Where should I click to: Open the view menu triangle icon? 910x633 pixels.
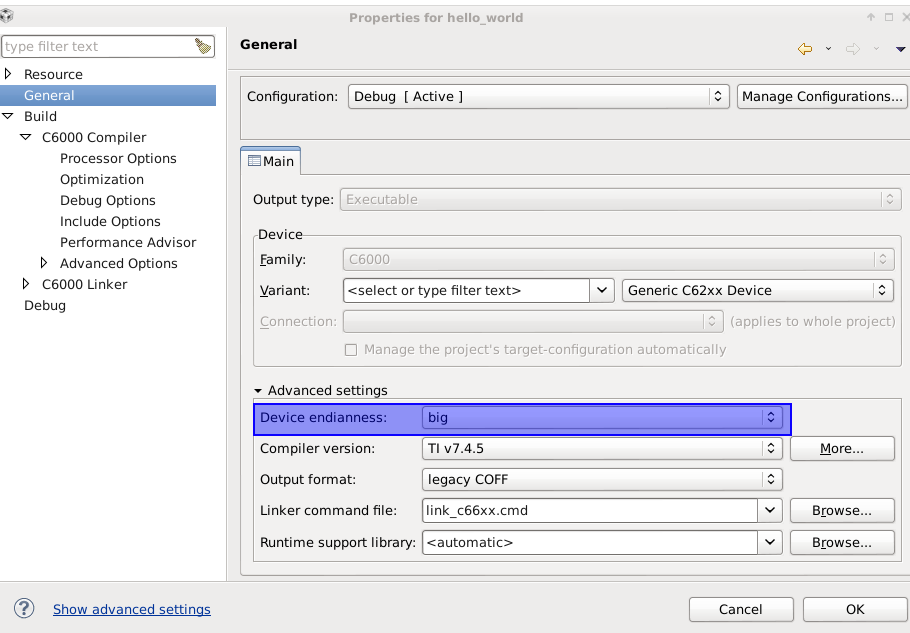pyautogui.click(x=901, y=49)
